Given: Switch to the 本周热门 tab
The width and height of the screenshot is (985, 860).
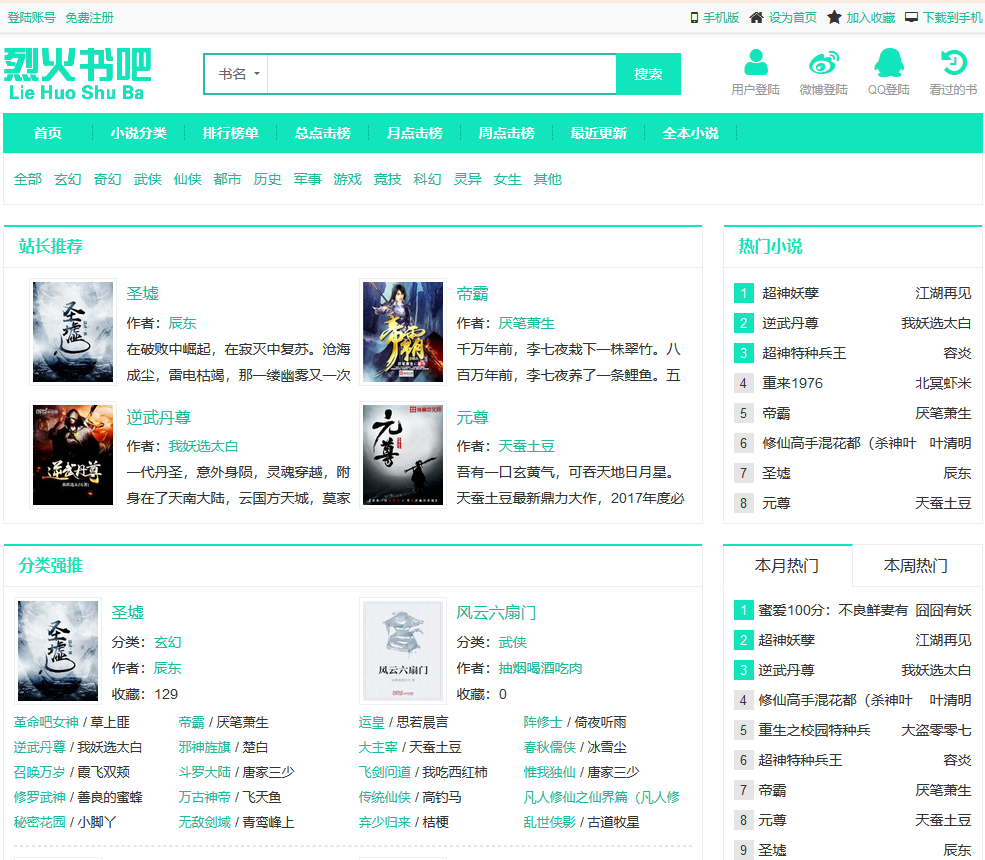Looking at the screenshot, I should coord(915,566).
